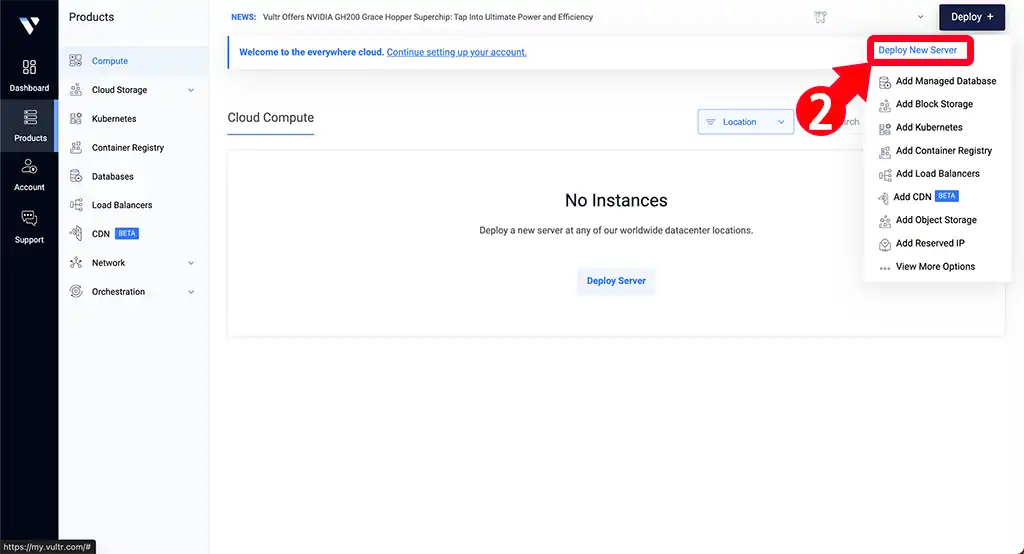Click the Add Kubernetes icon in Deploy menu
The width and height of the screenshot is (1024, 554).
[885, 129]
